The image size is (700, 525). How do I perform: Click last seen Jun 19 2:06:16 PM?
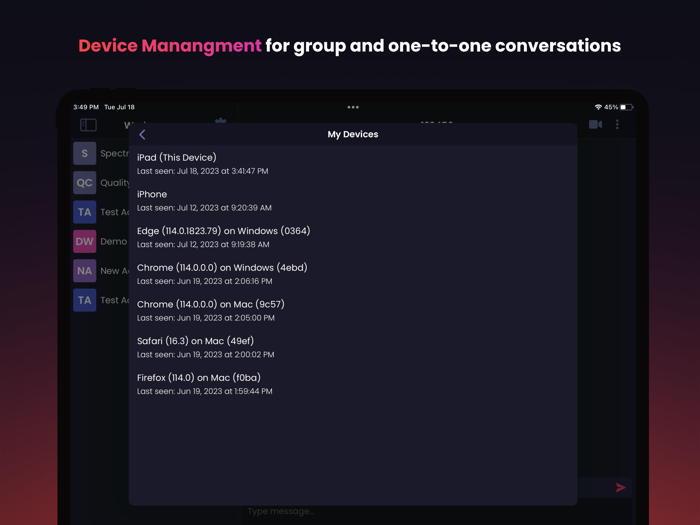point(204,281)
